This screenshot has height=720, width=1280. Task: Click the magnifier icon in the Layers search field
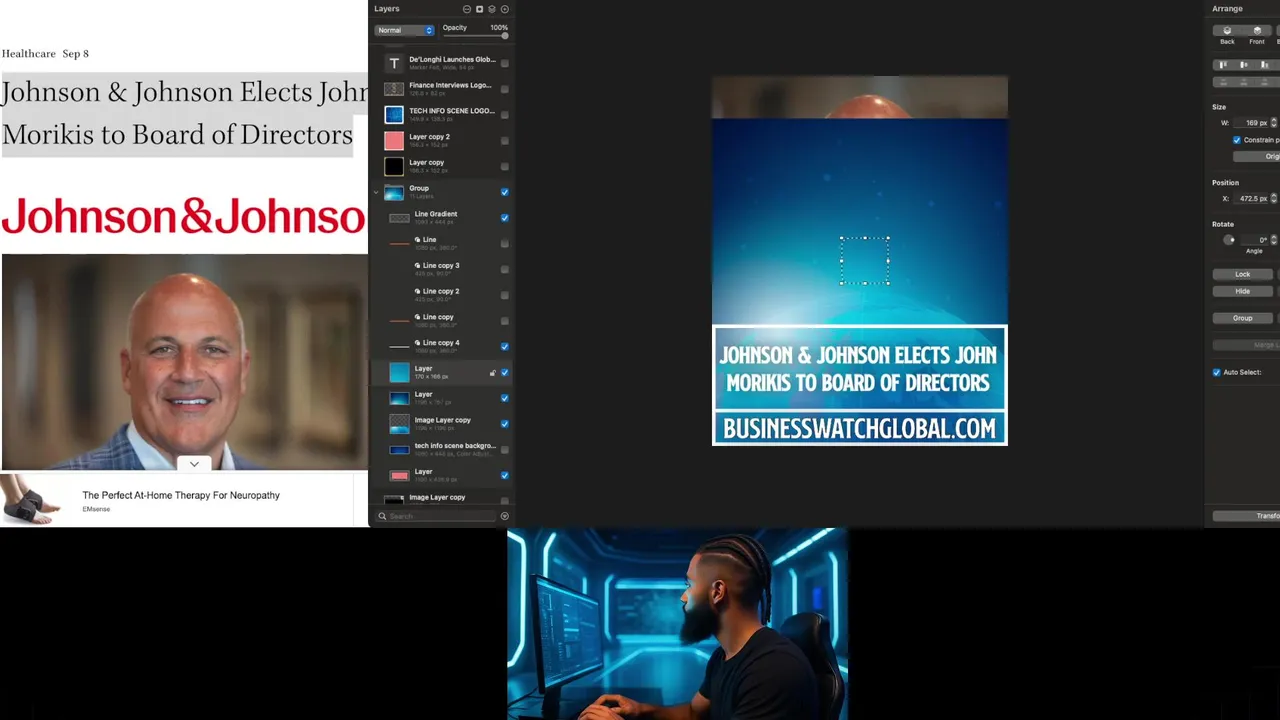pos(382,516)
